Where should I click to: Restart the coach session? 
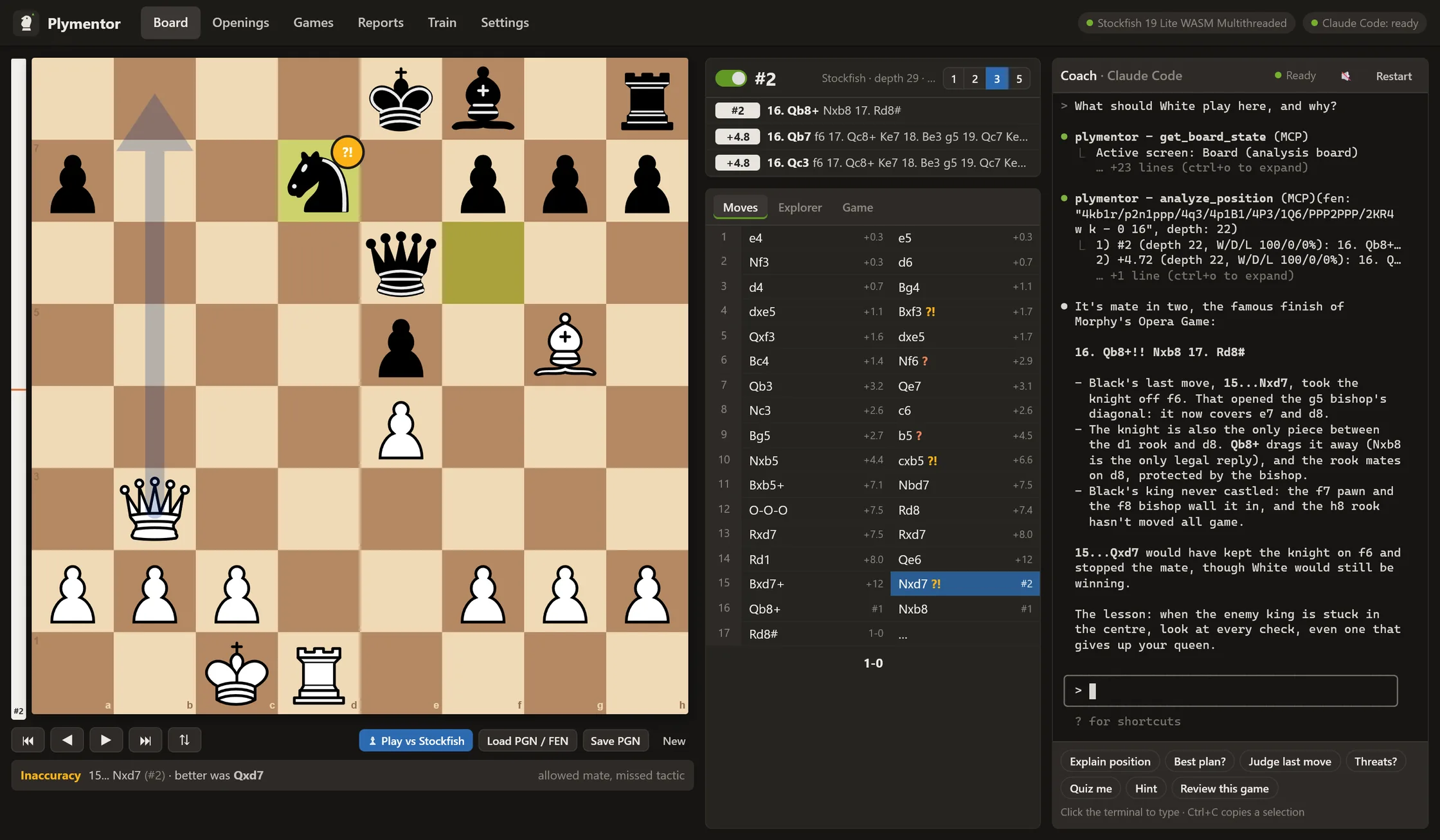(x=1394, y=76)
